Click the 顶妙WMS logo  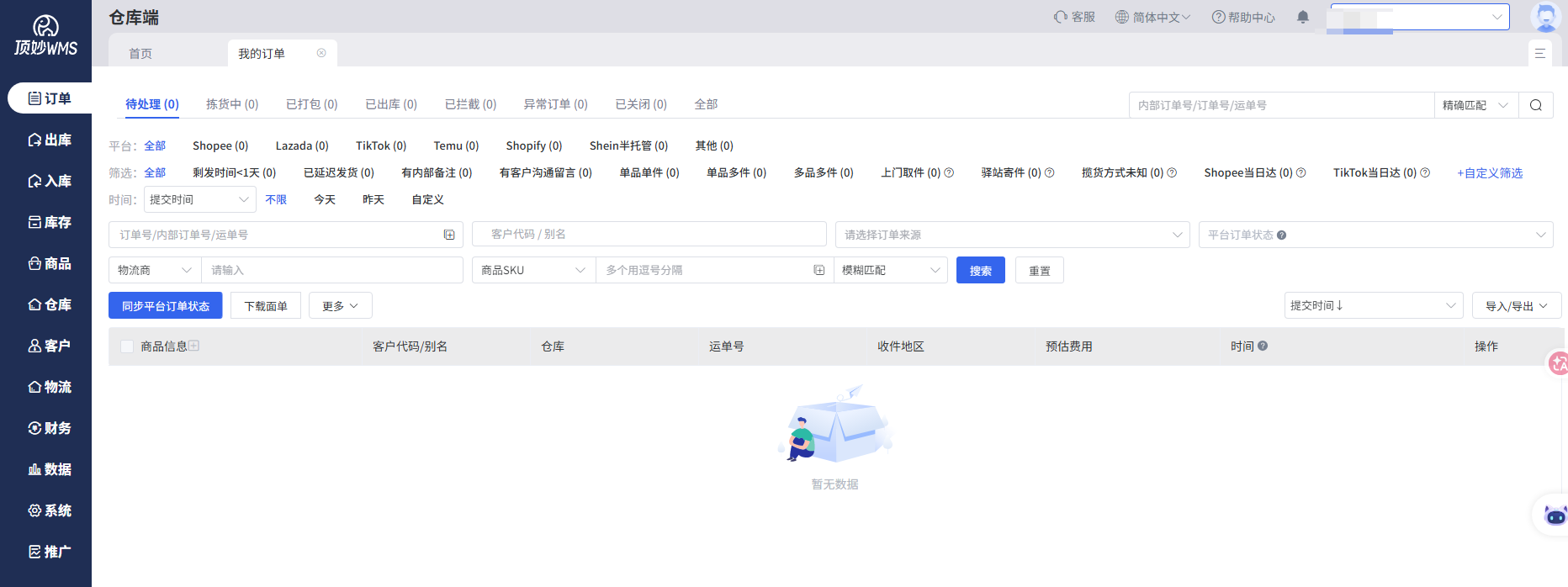pyautogui.click(x=45, y=35)
